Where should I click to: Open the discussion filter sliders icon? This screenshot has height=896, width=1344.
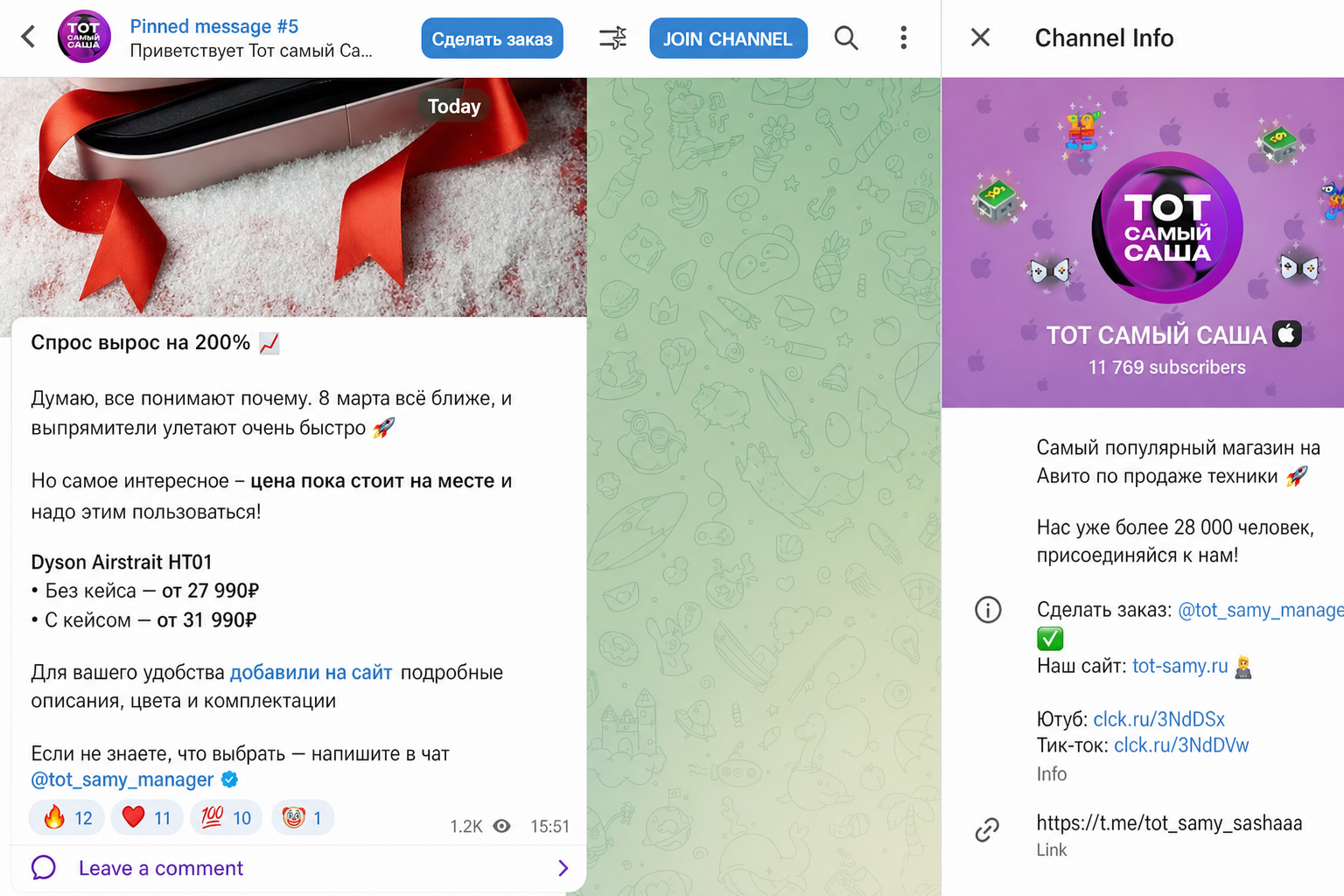pos(612,38)
